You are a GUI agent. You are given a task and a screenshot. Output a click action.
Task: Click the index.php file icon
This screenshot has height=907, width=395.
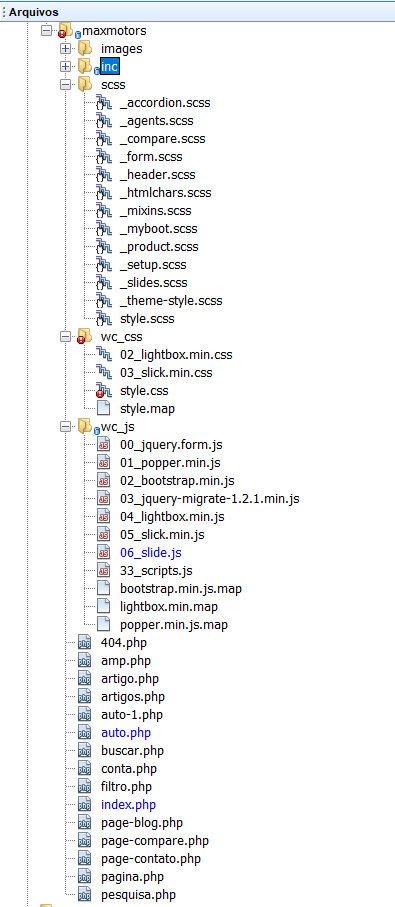[85, 804]
